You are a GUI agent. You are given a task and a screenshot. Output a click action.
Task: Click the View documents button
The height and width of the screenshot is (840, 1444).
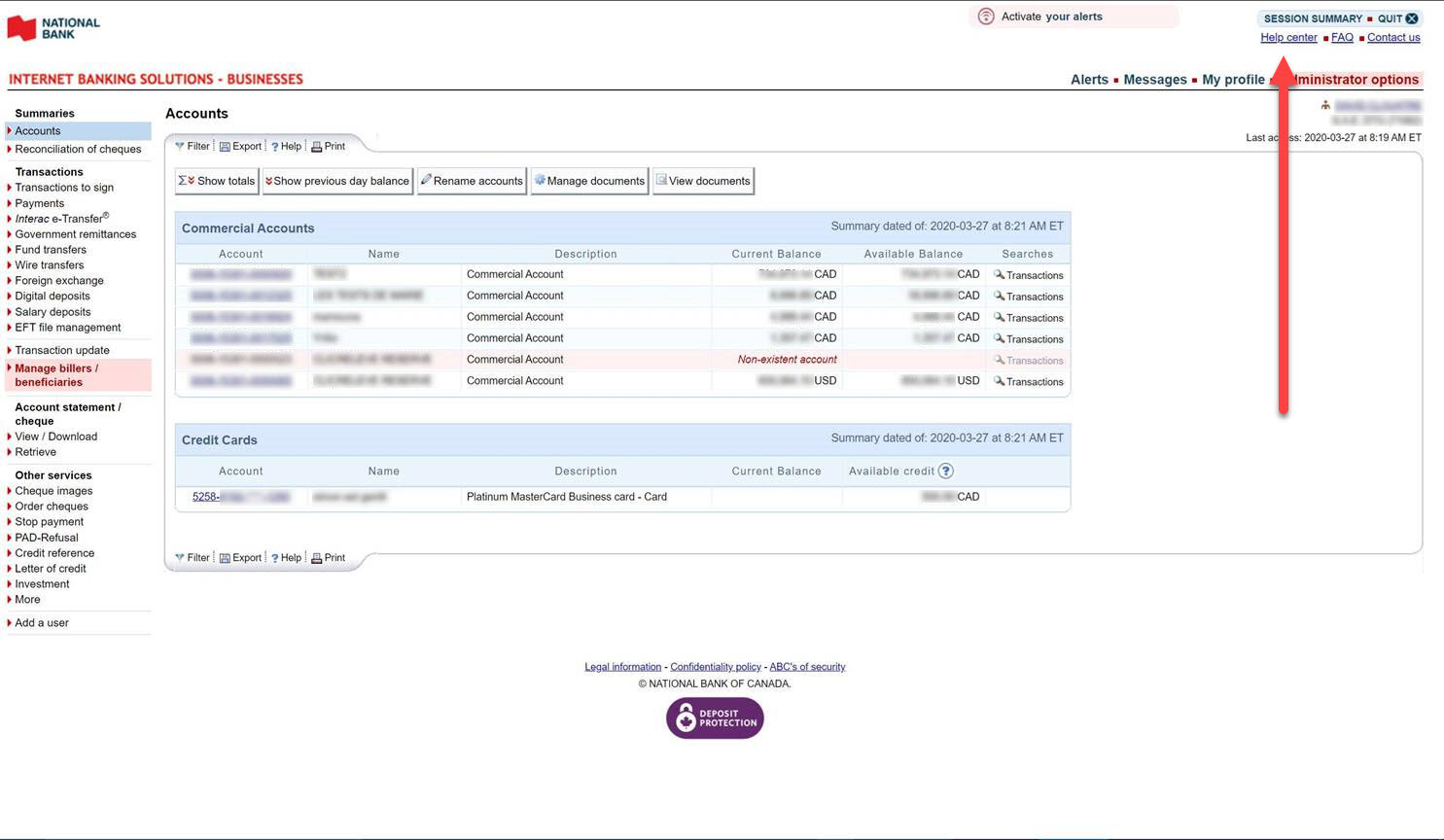click(x=703, y=181)
